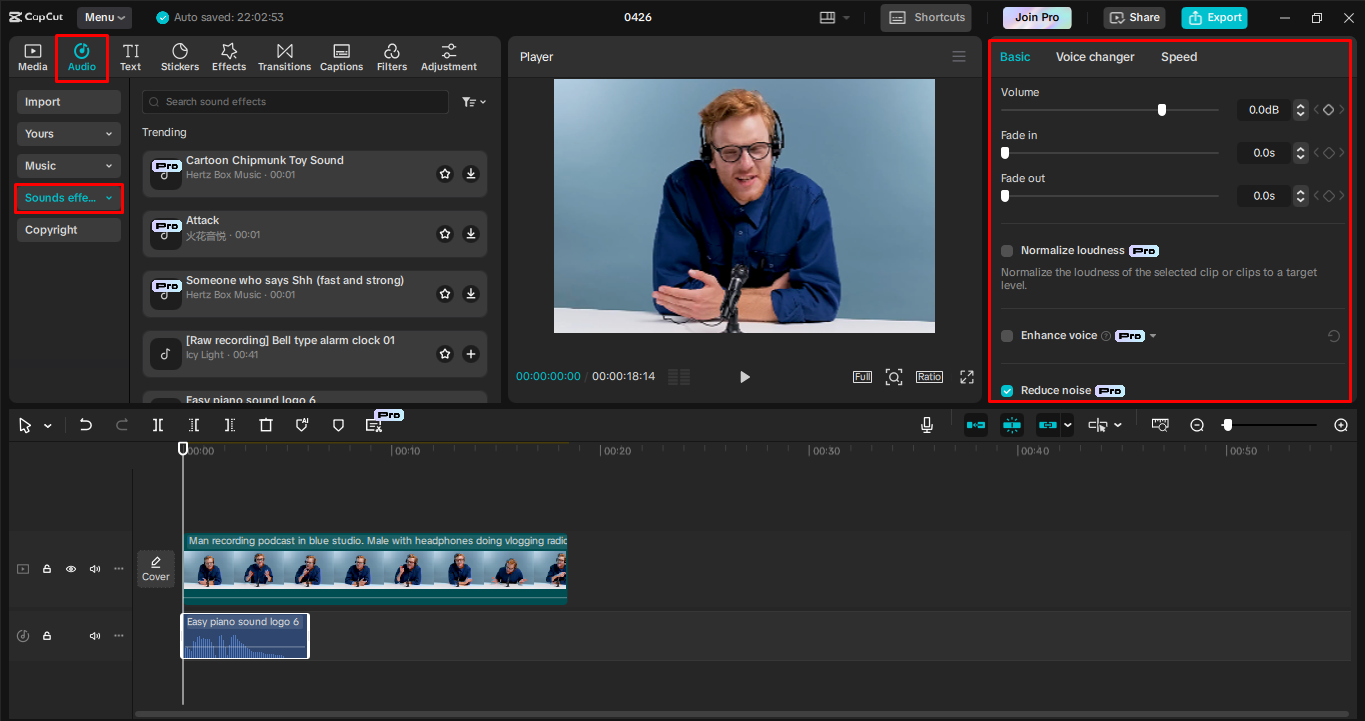The height and width of the screenshot is (721, 1365).
Task: Click the Volume stepper arrows
Action: [x=1300, y=110]
